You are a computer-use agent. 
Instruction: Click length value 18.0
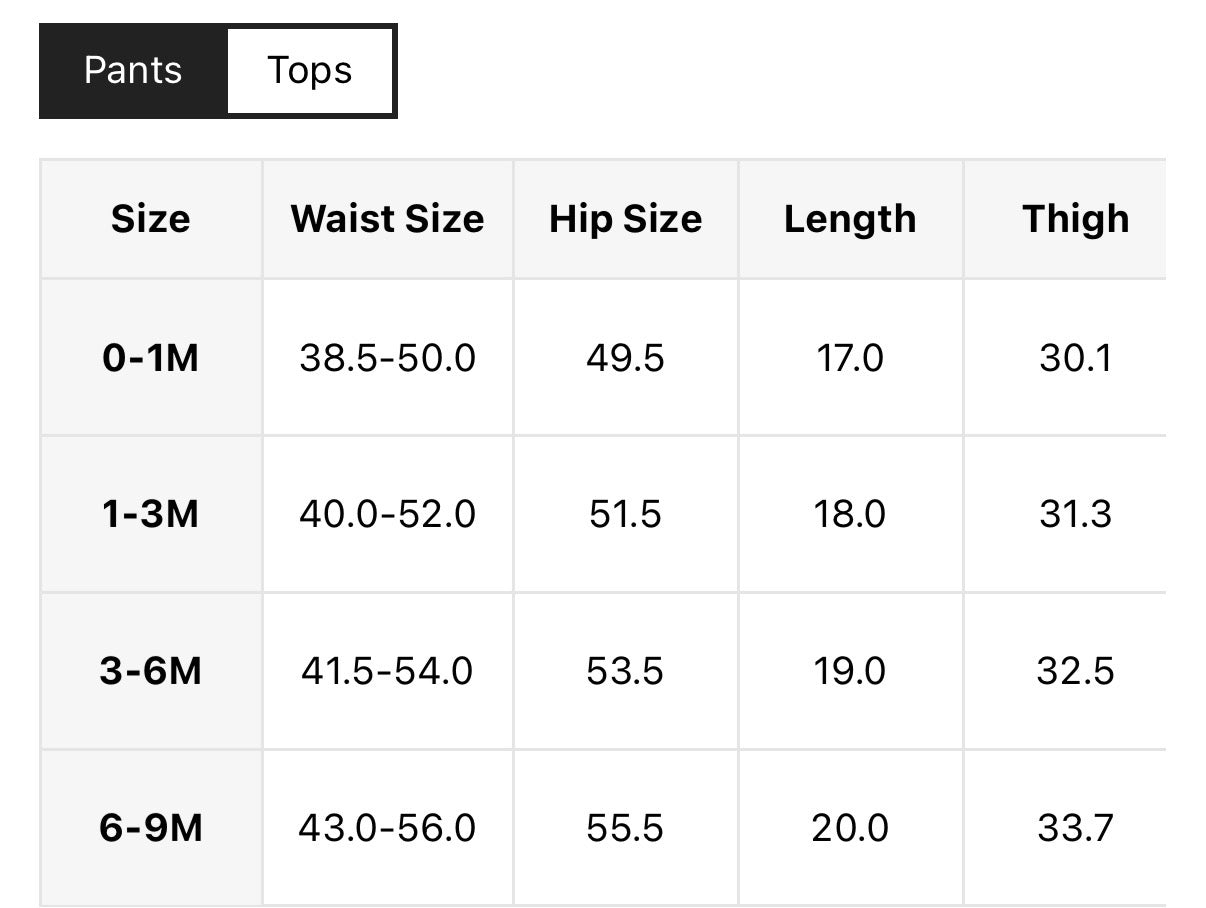click(x=850, y=514)
